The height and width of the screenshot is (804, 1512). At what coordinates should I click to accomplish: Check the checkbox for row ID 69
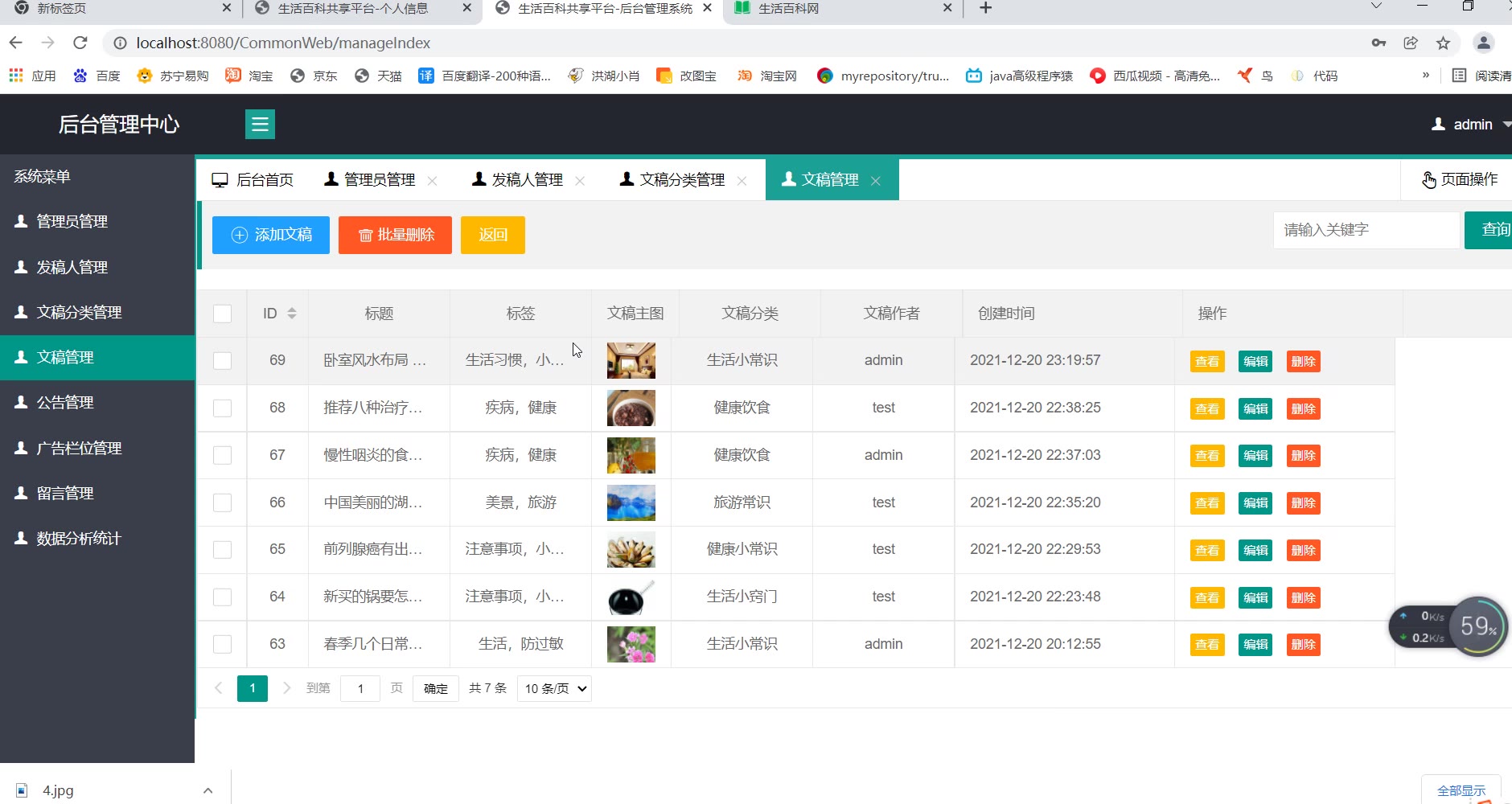click(223, 360)
